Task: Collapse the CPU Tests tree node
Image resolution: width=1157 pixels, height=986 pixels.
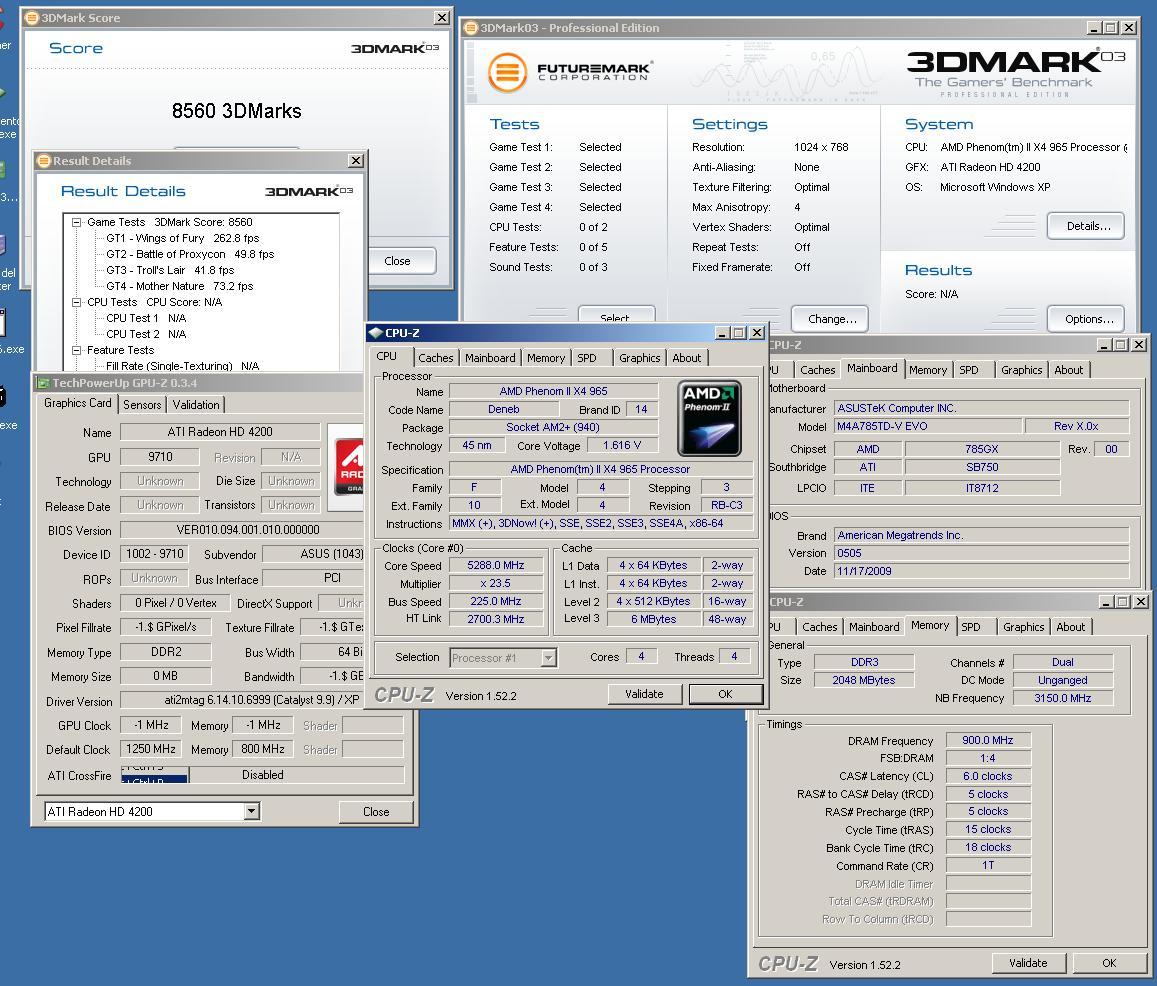Action: click(76, 302)
